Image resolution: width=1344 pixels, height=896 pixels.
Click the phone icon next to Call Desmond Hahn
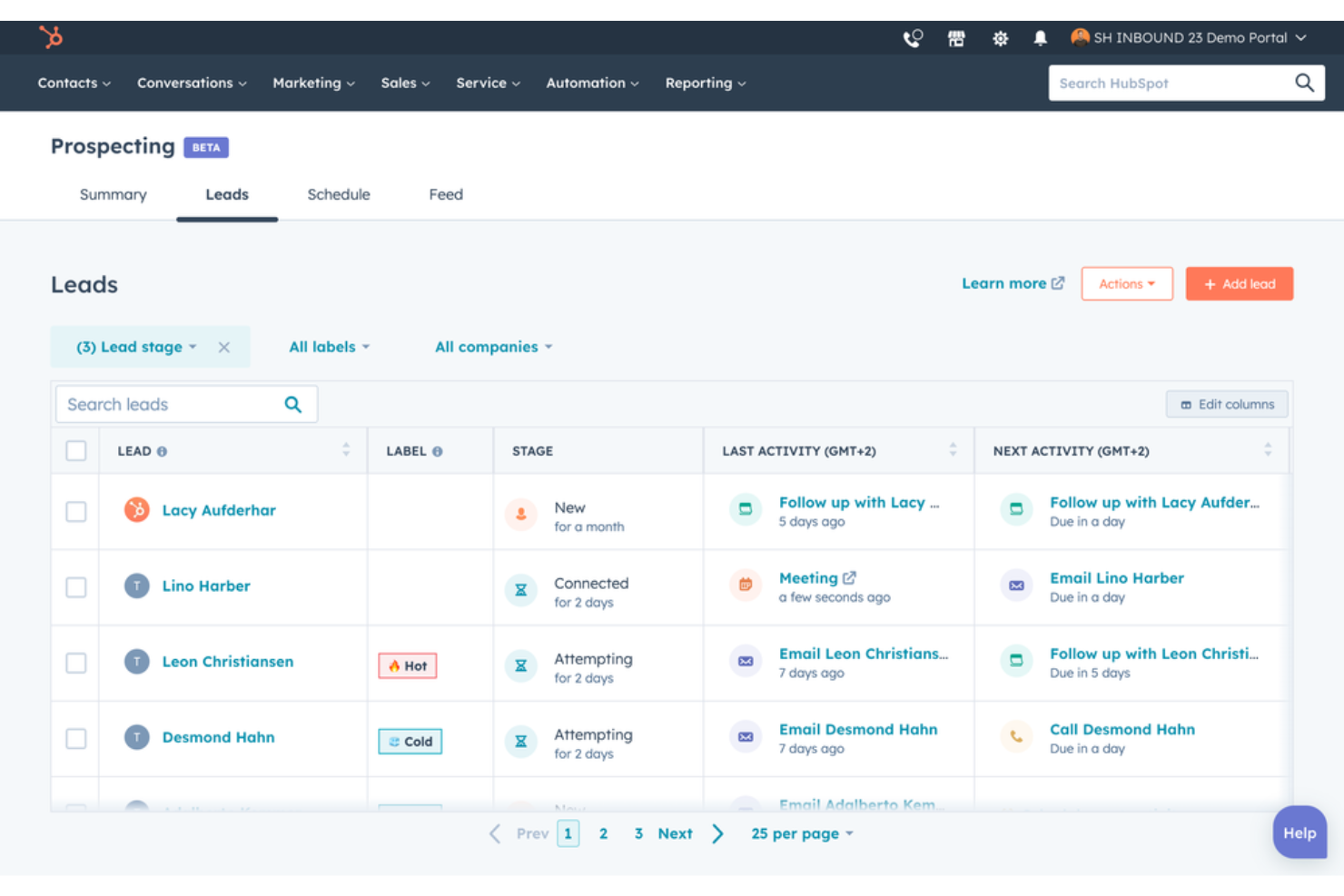pyautogui.click(x=1015, y=736)
